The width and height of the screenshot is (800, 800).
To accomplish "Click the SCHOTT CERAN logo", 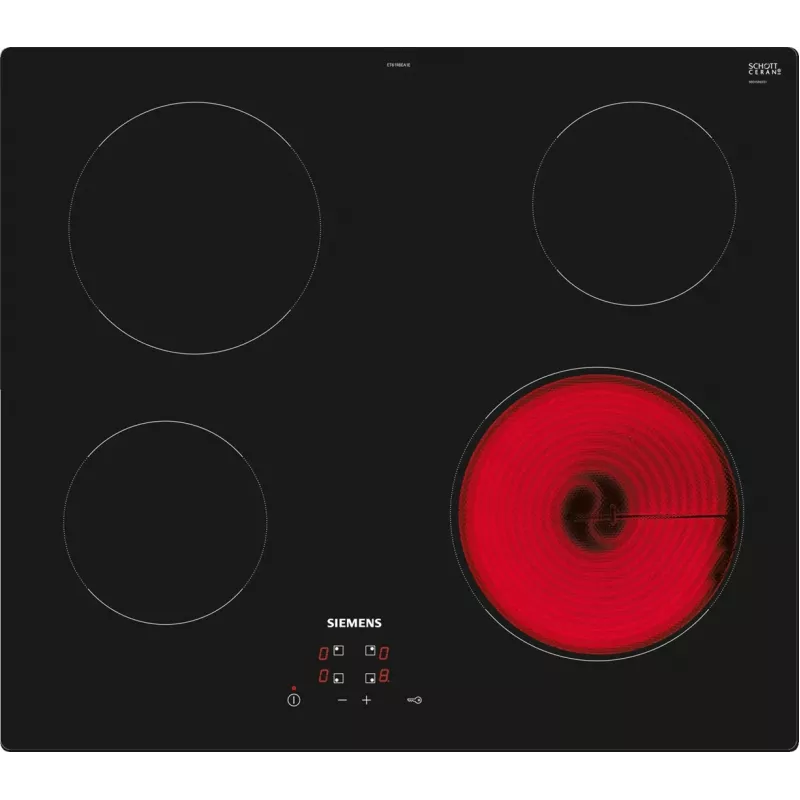I will (765, 69).
